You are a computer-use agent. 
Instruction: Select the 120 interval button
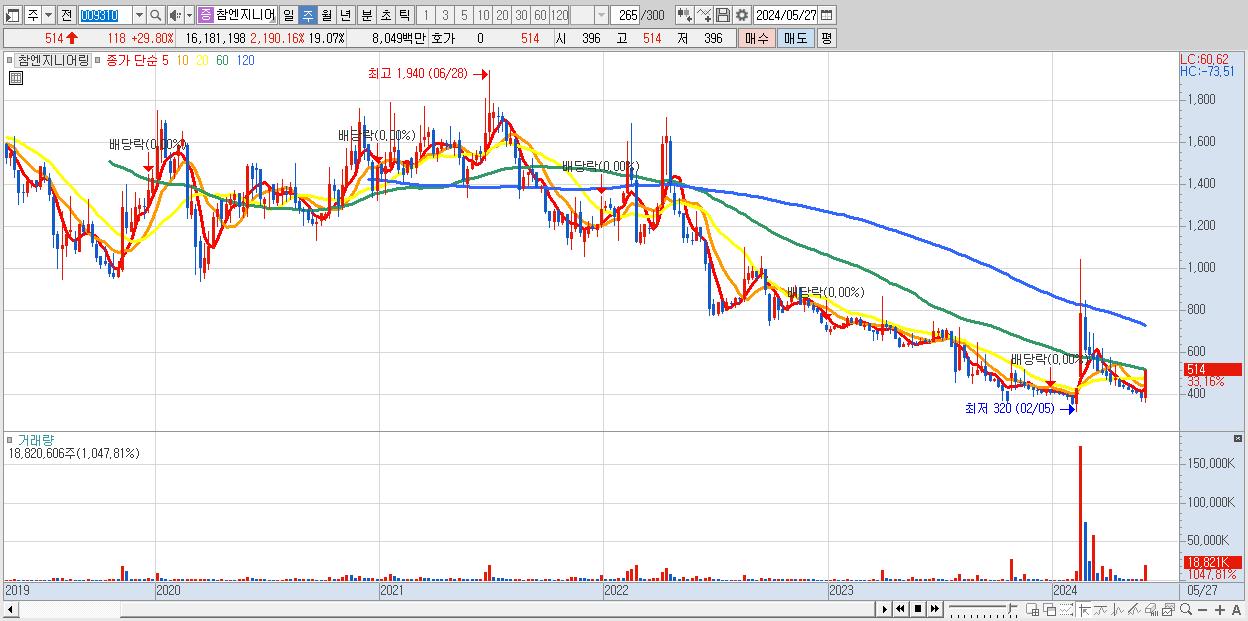[560, 15]
